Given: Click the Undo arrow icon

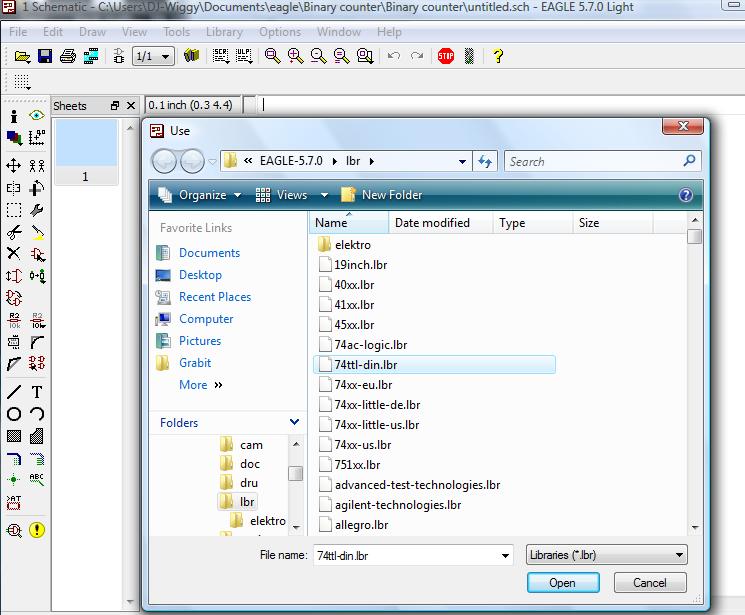Looking at the screenshot, I should coord(393,56).
